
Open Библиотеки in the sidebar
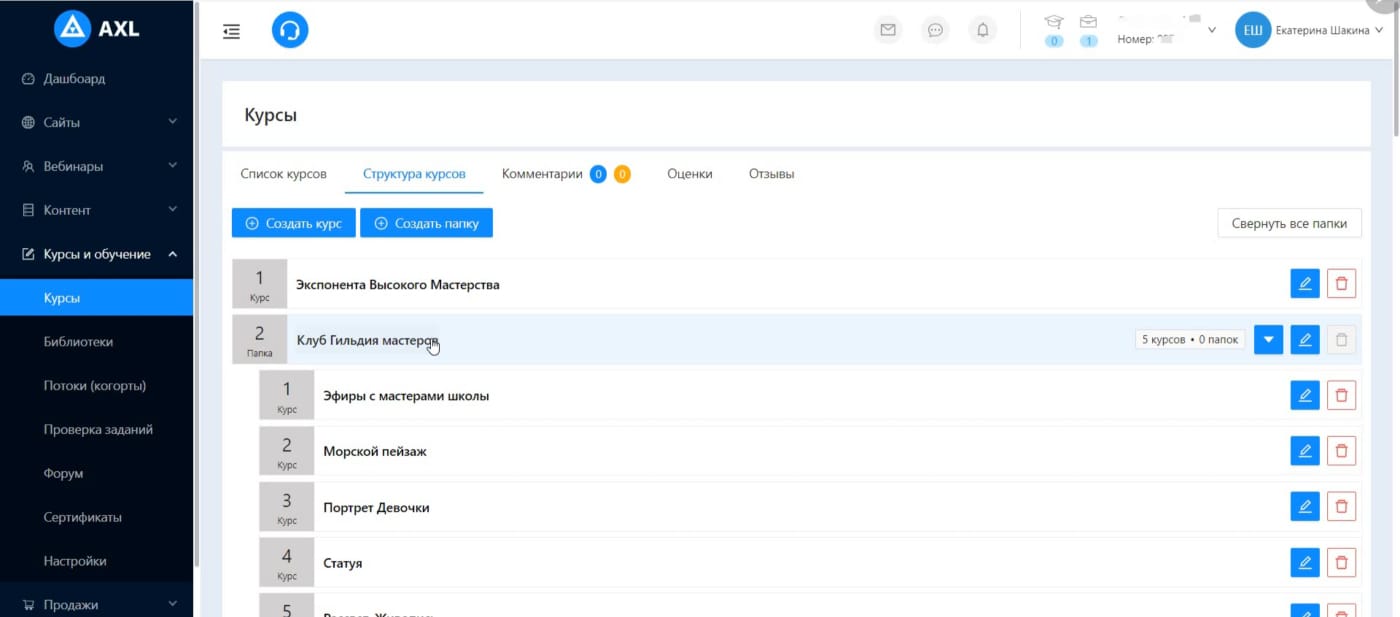pos(78,342)
